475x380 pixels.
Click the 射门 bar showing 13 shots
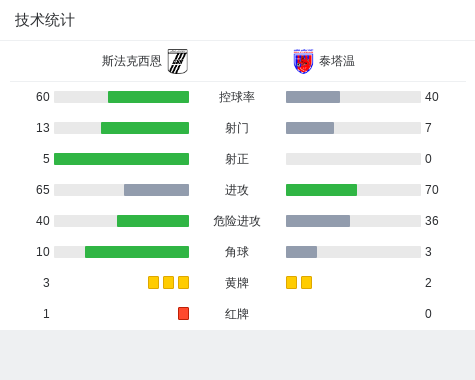(145, 128)
